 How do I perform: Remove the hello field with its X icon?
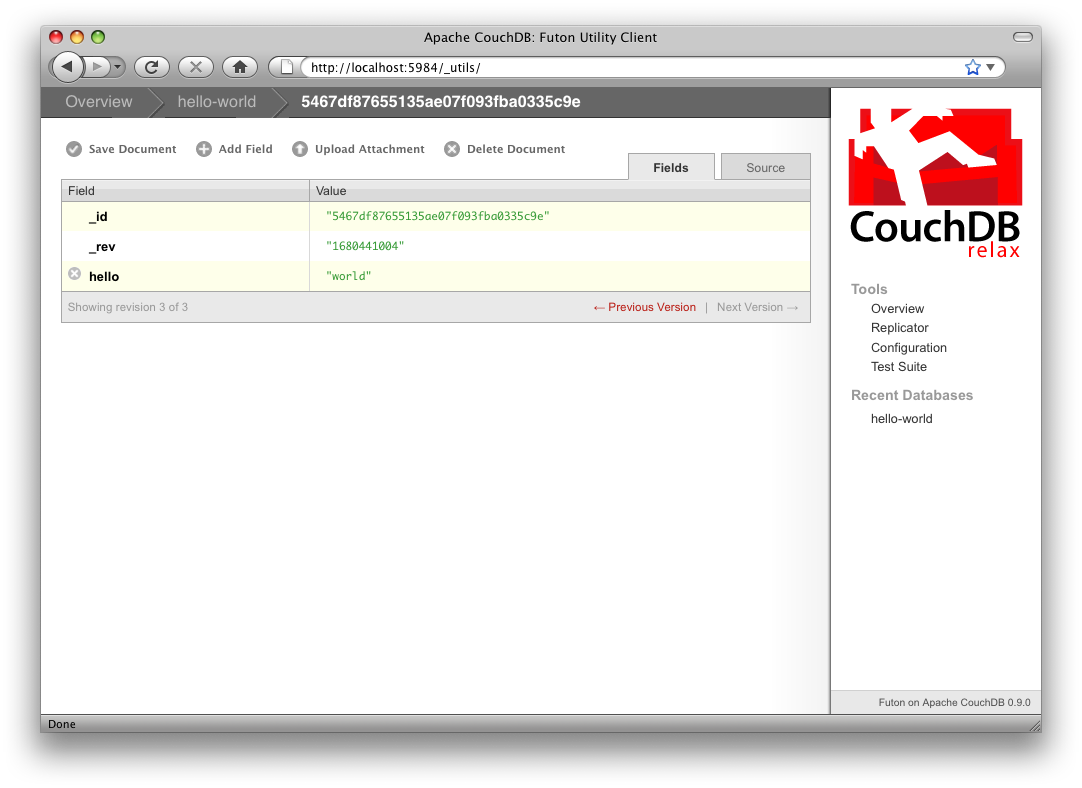tap(75, 274)
